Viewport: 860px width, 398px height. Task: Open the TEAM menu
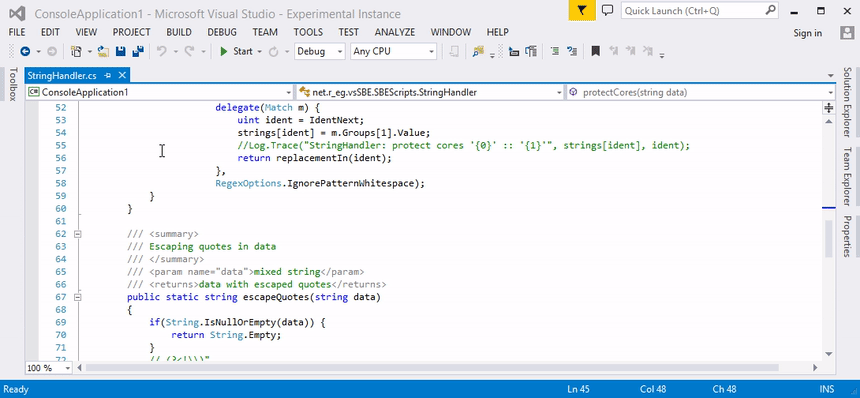pos(265,32)
